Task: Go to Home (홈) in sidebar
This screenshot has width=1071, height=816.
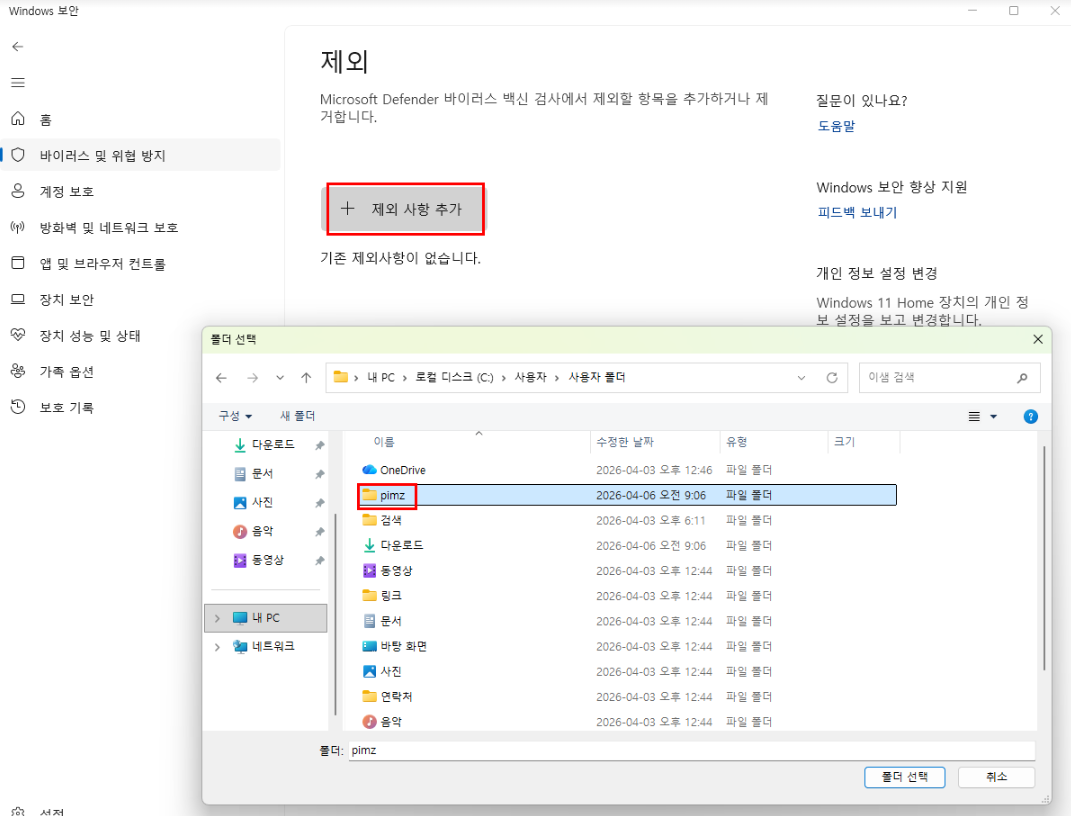Action: [x=45, y=119]
